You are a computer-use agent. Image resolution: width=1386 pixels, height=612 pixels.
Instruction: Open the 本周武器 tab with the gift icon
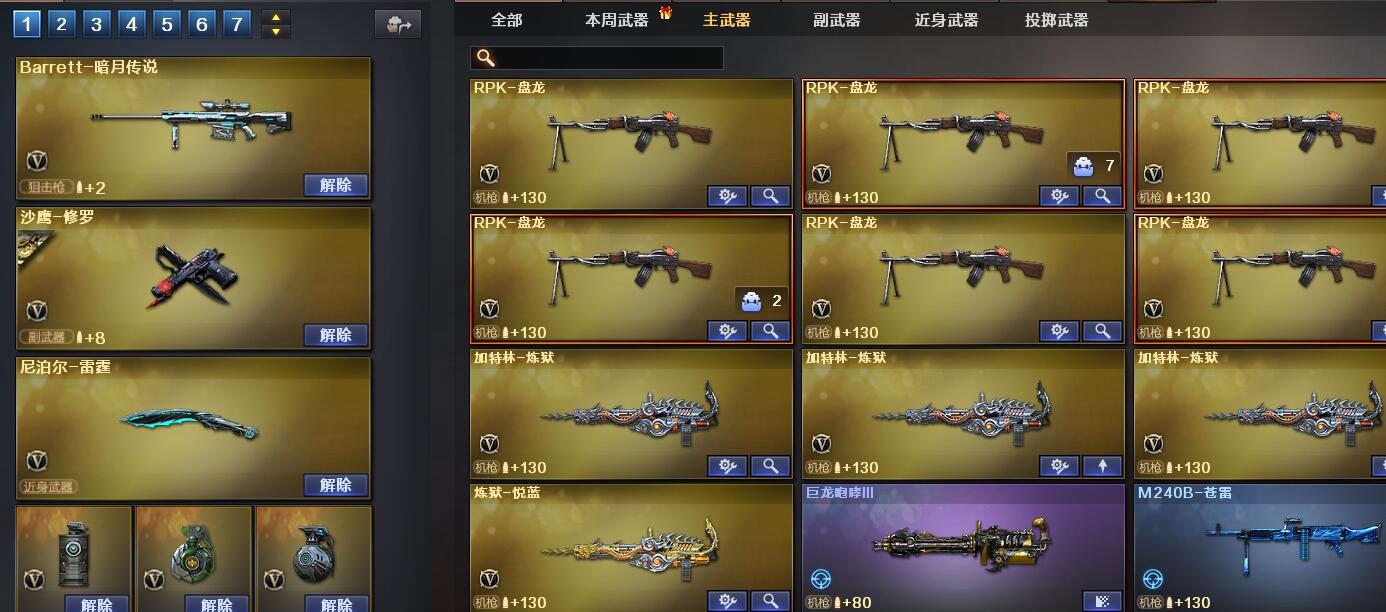[617, 19]
